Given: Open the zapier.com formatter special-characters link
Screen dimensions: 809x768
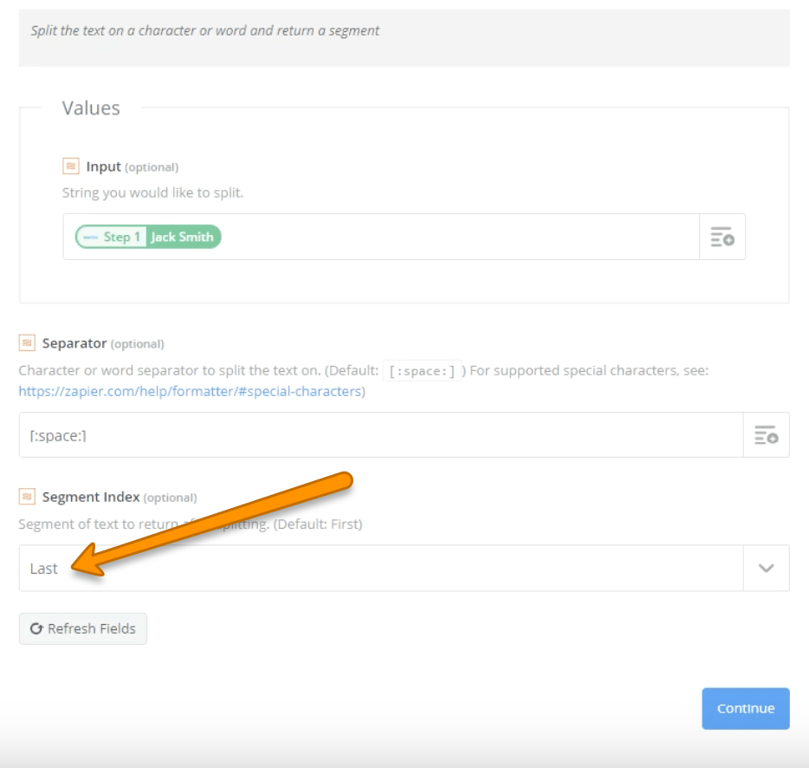Looking at the screenshot, I should point(189,391).
